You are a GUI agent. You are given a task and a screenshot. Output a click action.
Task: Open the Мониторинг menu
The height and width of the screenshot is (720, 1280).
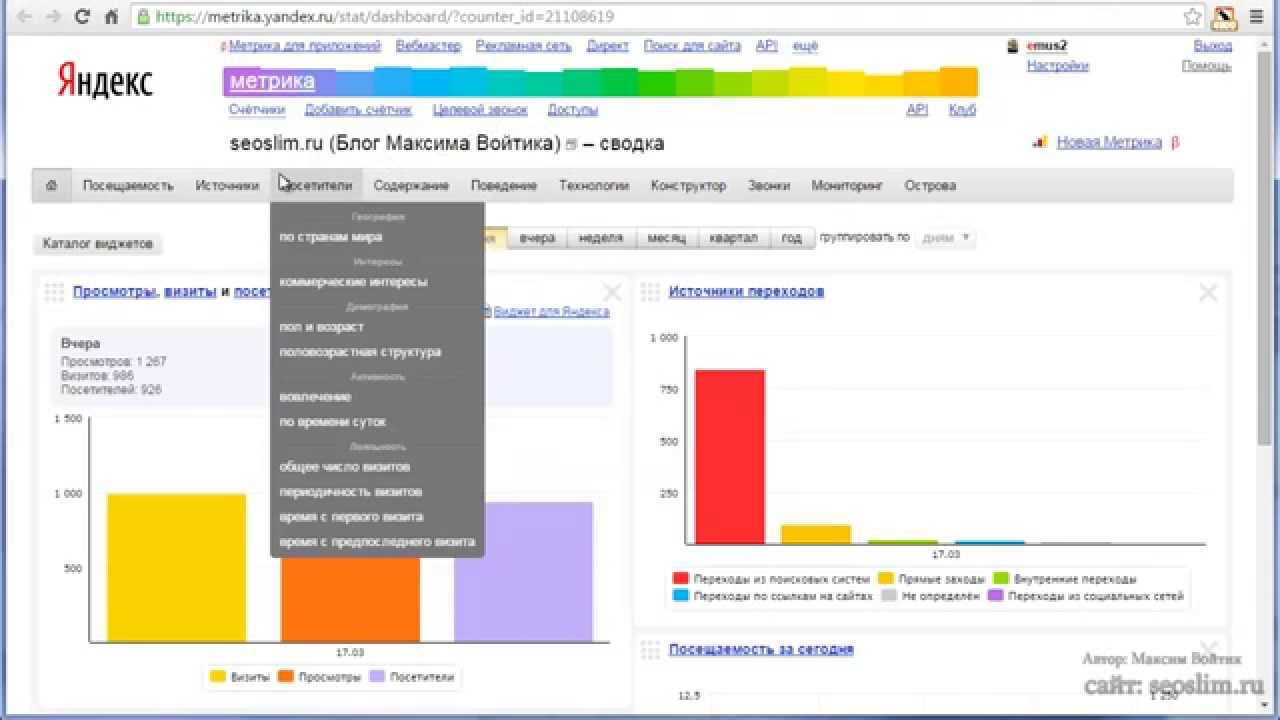click(847, 185)
